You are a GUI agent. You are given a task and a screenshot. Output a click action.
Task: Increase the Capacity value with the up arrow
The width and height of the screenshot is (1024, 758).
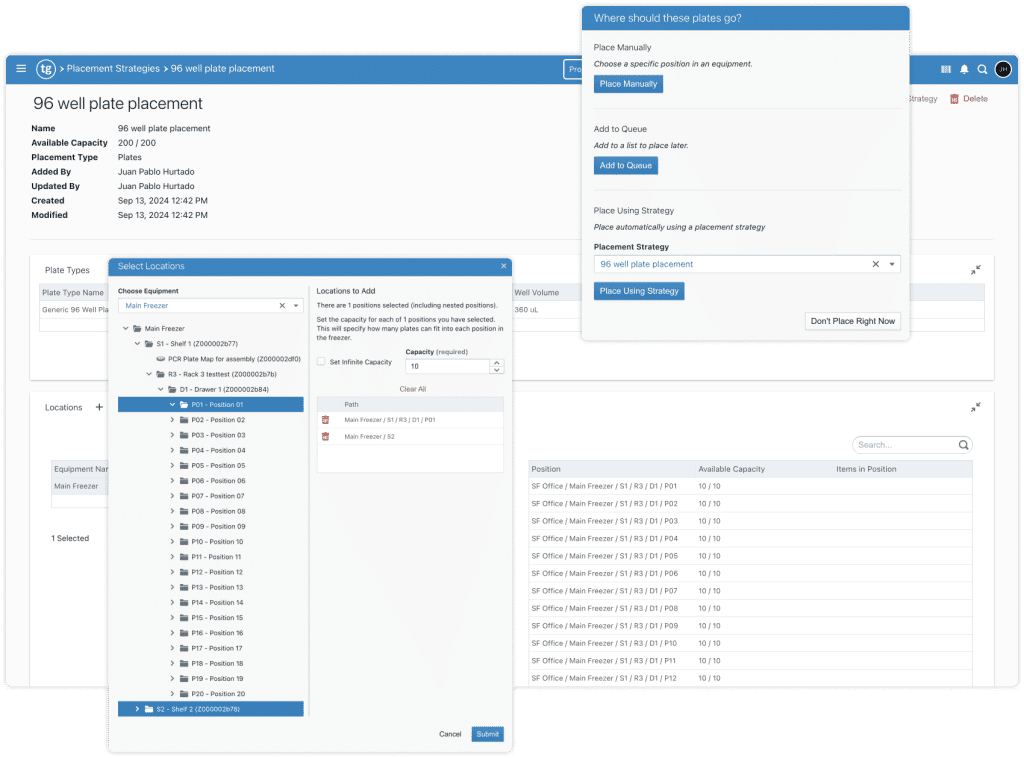(x=497, y=363)
